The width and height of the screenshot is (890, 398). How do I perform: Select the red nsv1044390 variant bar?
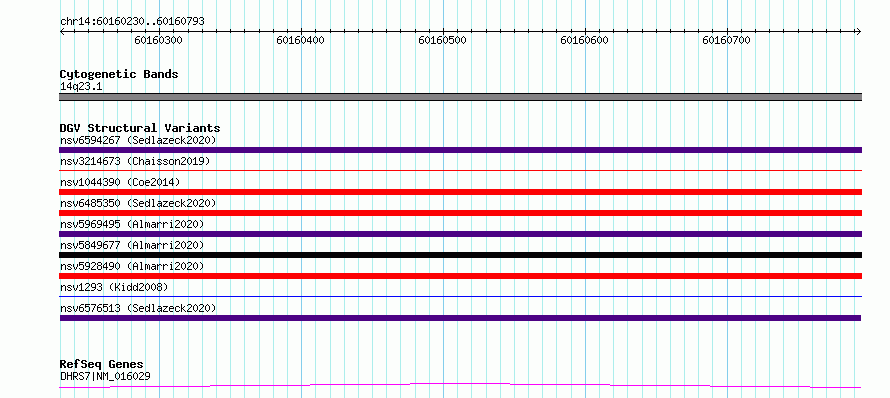460,192
